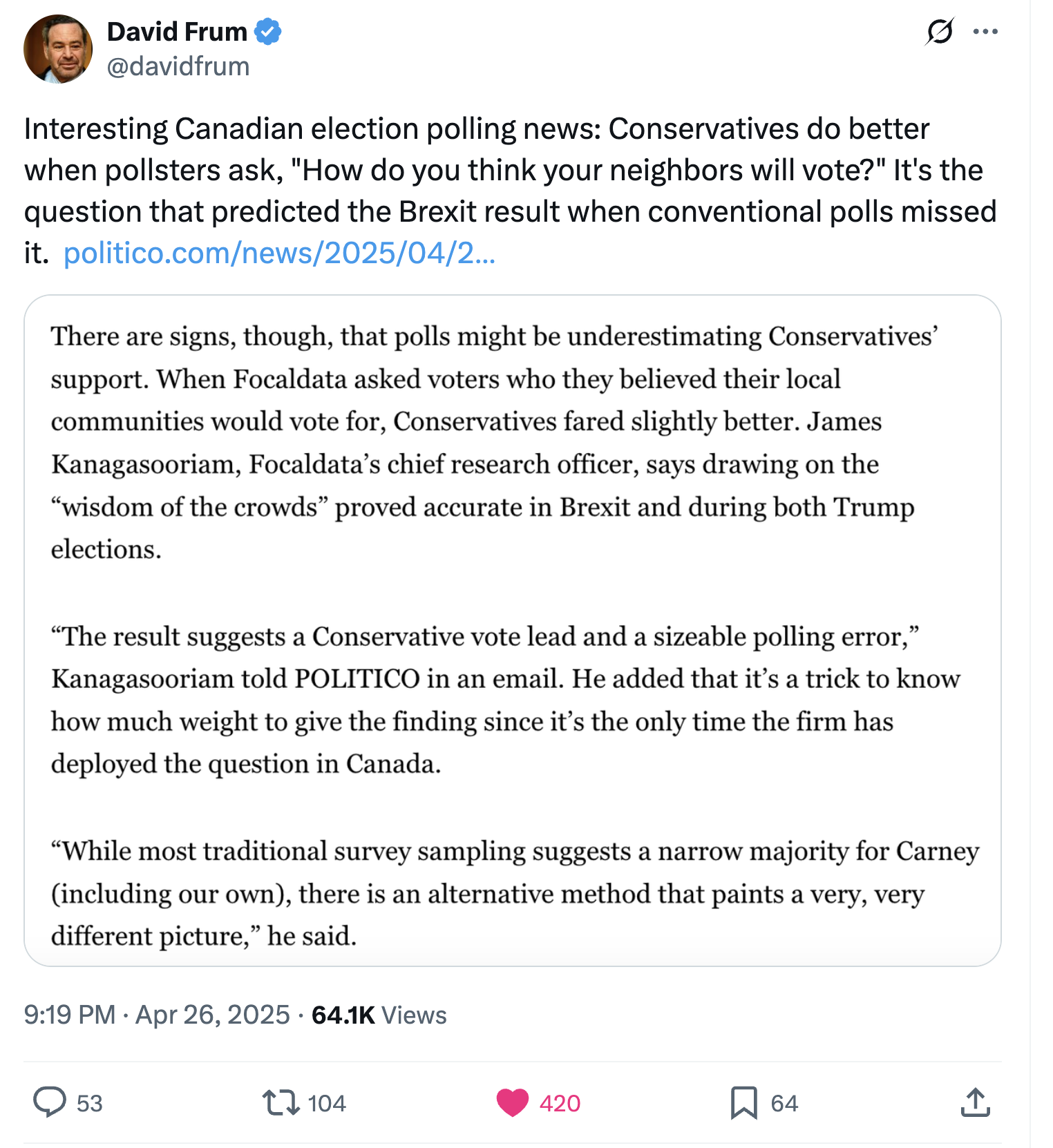Click the 420 likes count
1053x1148 pixels.
click(560, 1103)
